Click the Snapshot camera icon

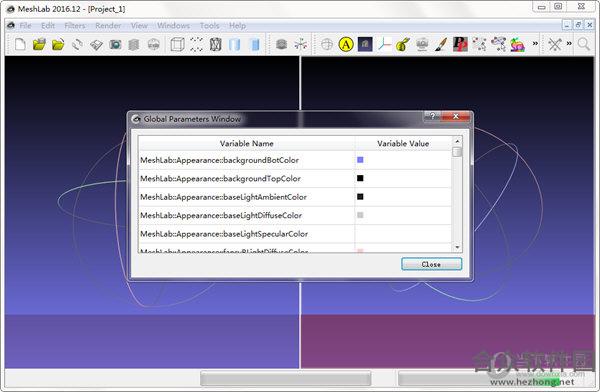pos(115,44)
